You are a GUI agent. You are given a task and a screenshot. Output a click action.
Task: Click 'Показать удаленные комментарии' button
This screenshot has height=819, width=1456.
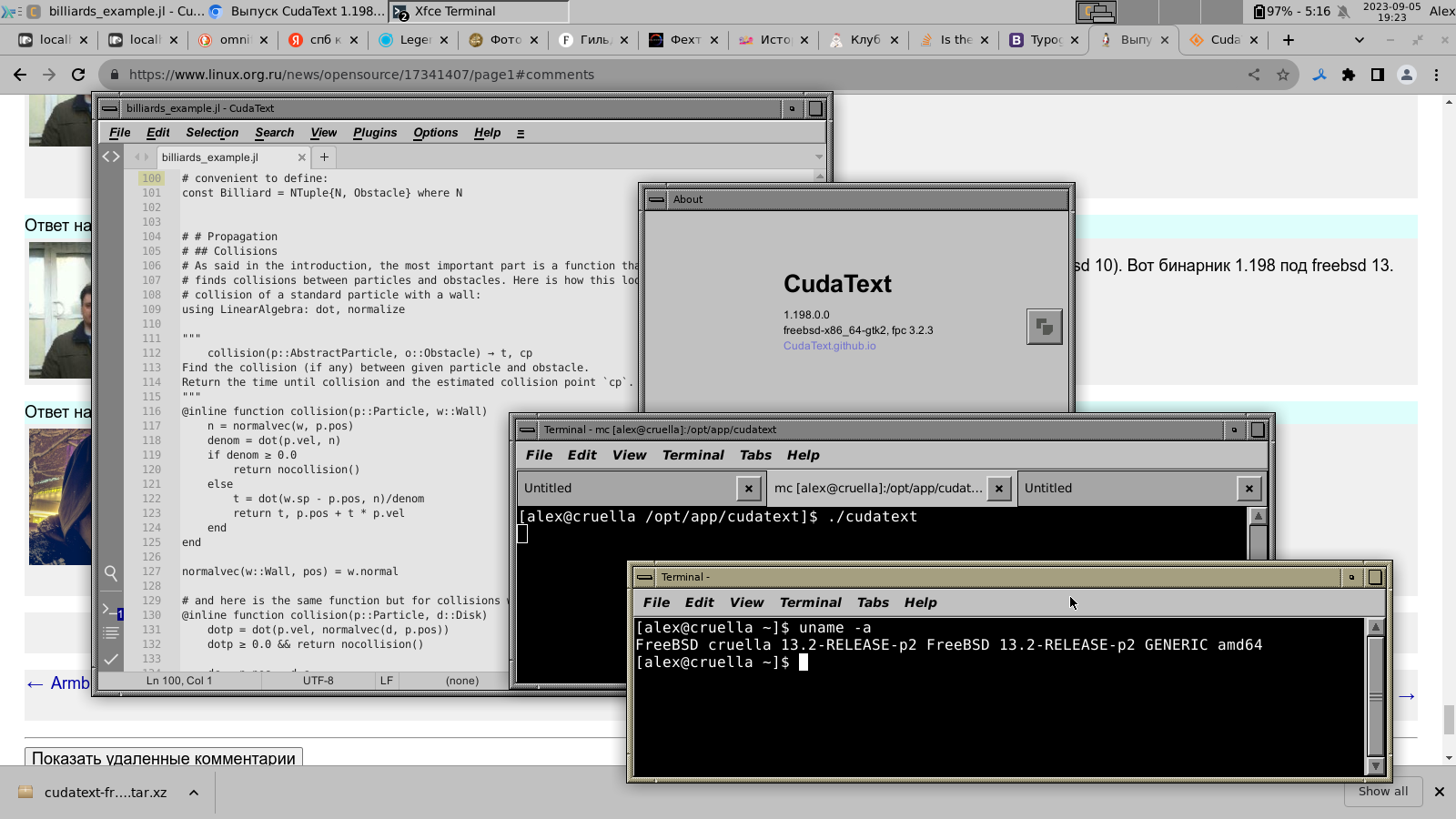pyautogui.click(x=164, y=758)
